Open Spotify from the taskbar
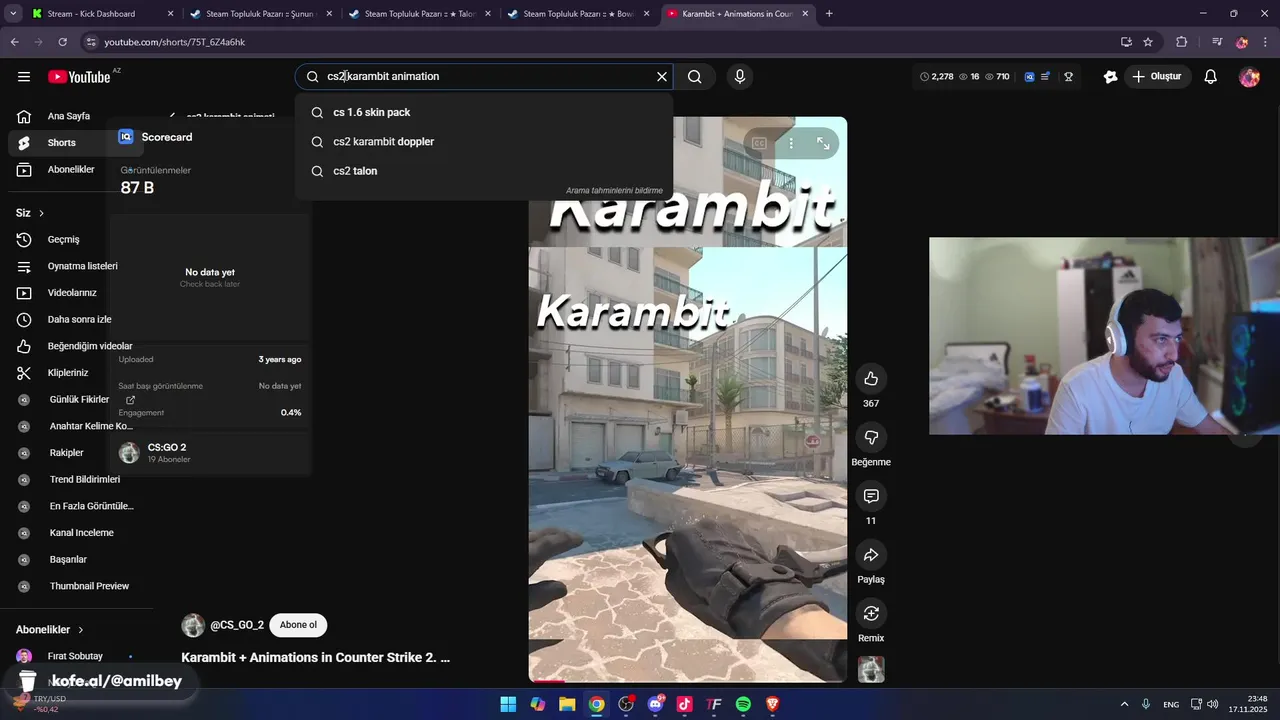 [743, 704]
